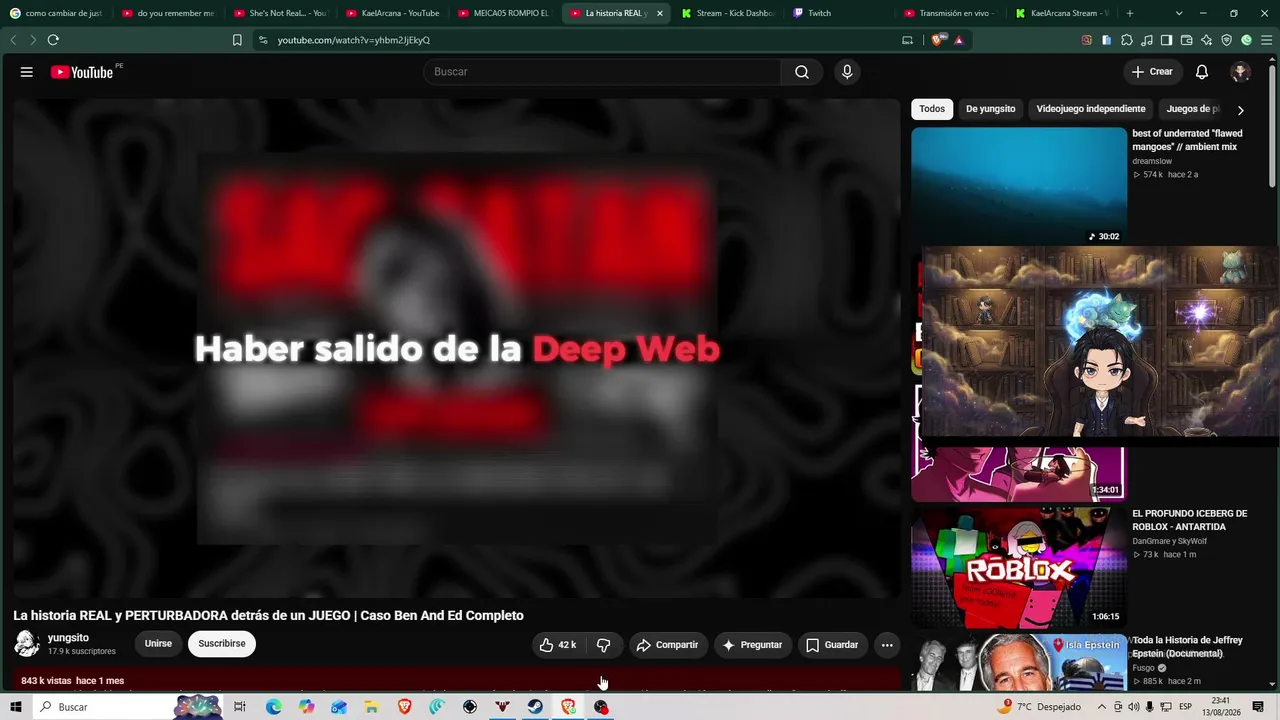
Task: Switch to the She's Not Real browser tab
Action: tap(282, 13)
